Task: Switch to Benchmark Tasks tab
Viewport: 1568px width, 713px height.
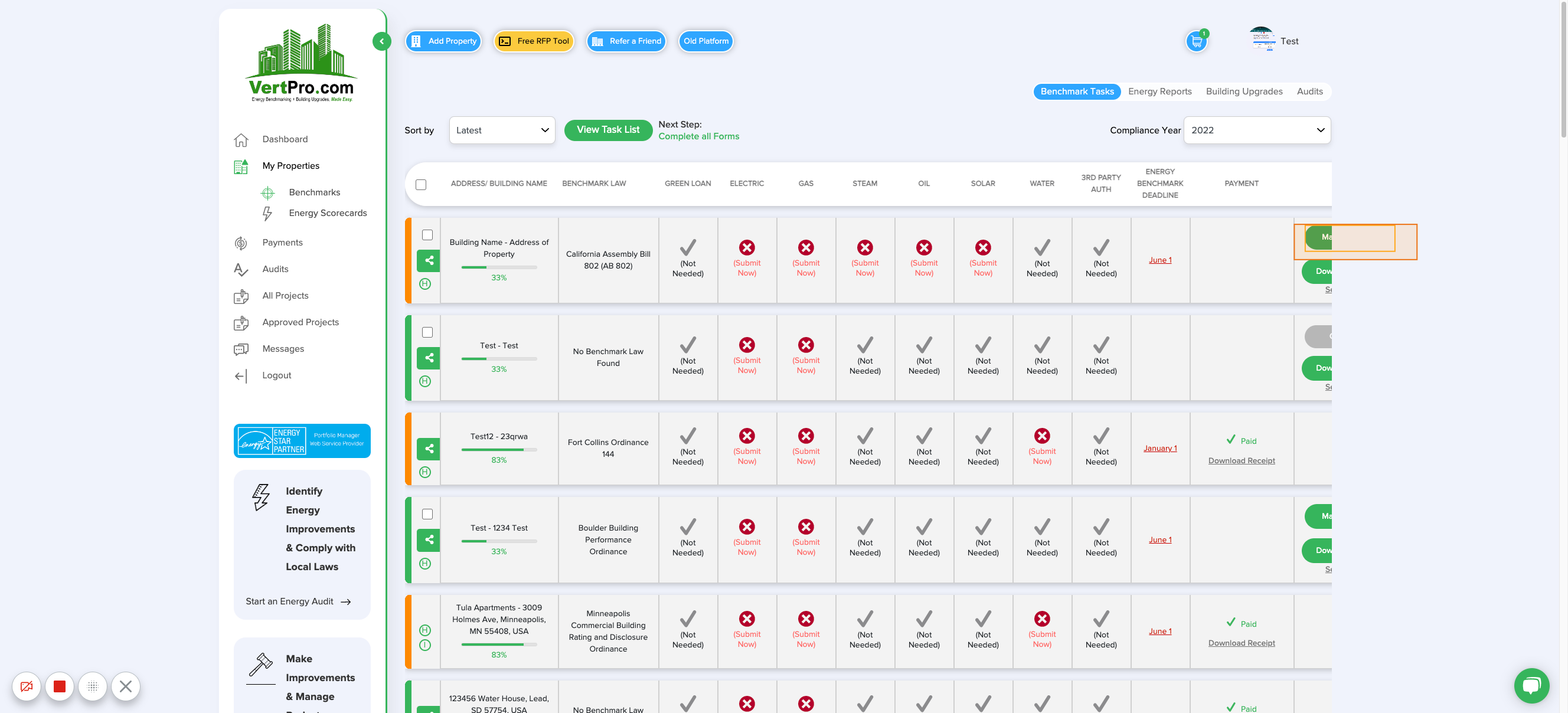Action: (1076, 91)
